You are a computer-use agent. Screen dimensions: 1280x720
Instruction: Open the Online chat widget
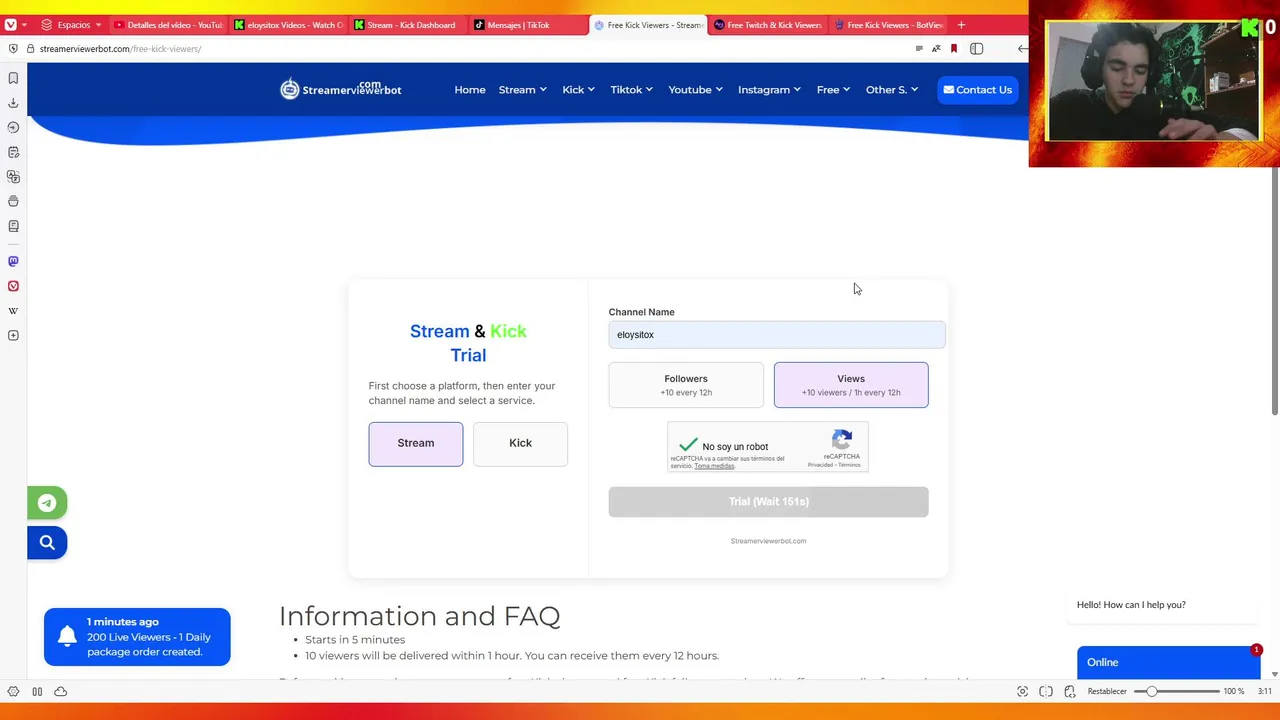[x=1168, y=662]
